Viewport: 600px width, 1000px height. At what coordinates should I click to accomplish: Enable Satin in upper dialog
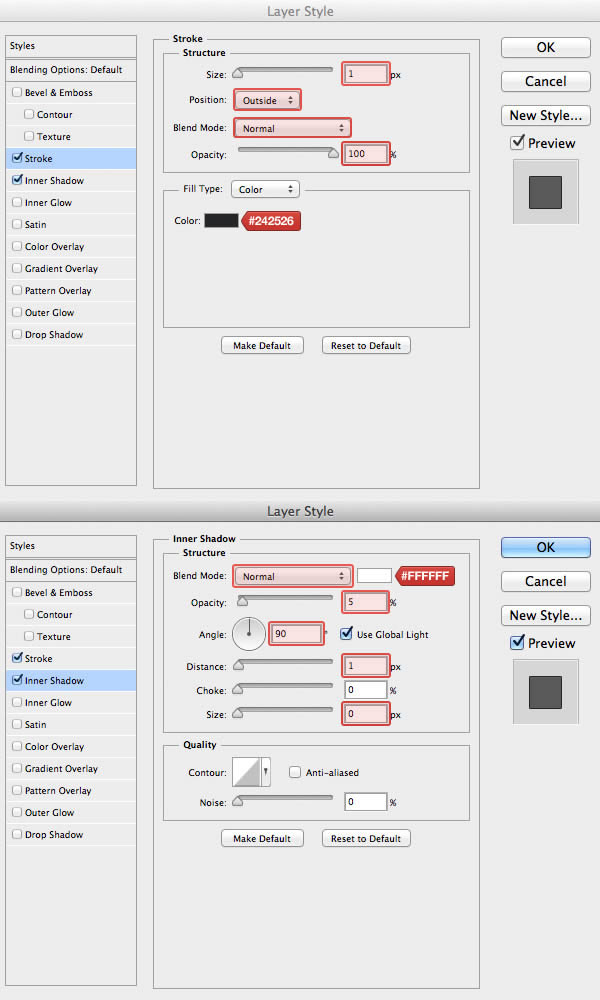point(17,224)
